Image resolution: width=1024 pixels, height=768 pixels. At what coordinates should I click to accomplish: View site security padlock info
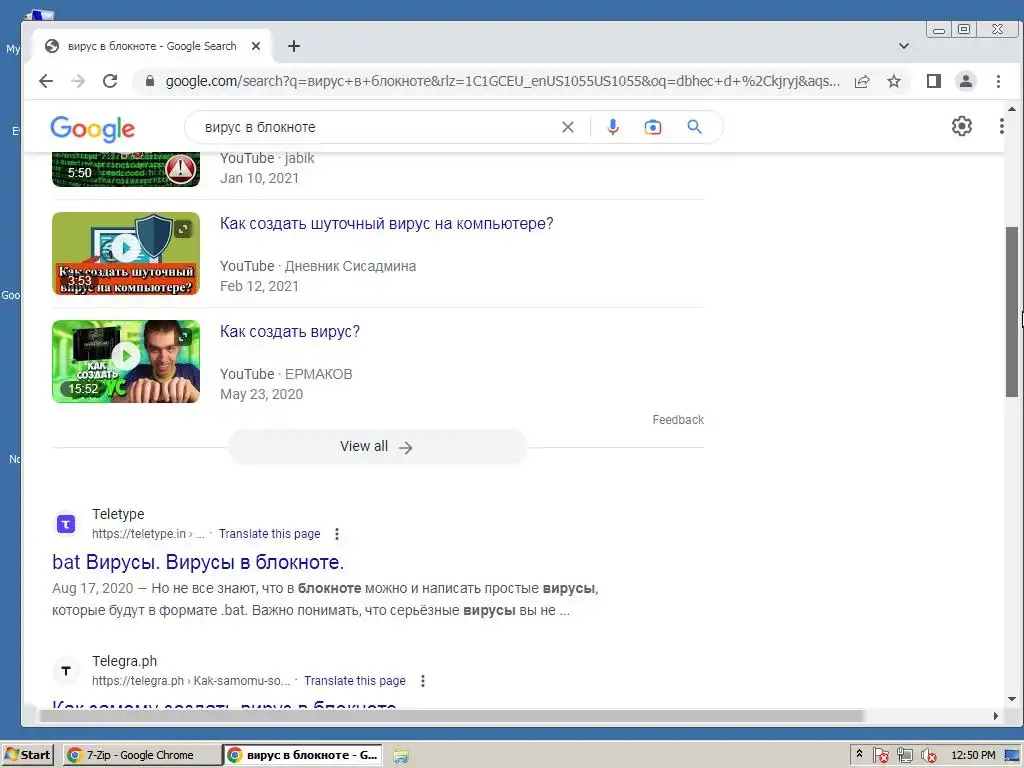coord(150,81)
